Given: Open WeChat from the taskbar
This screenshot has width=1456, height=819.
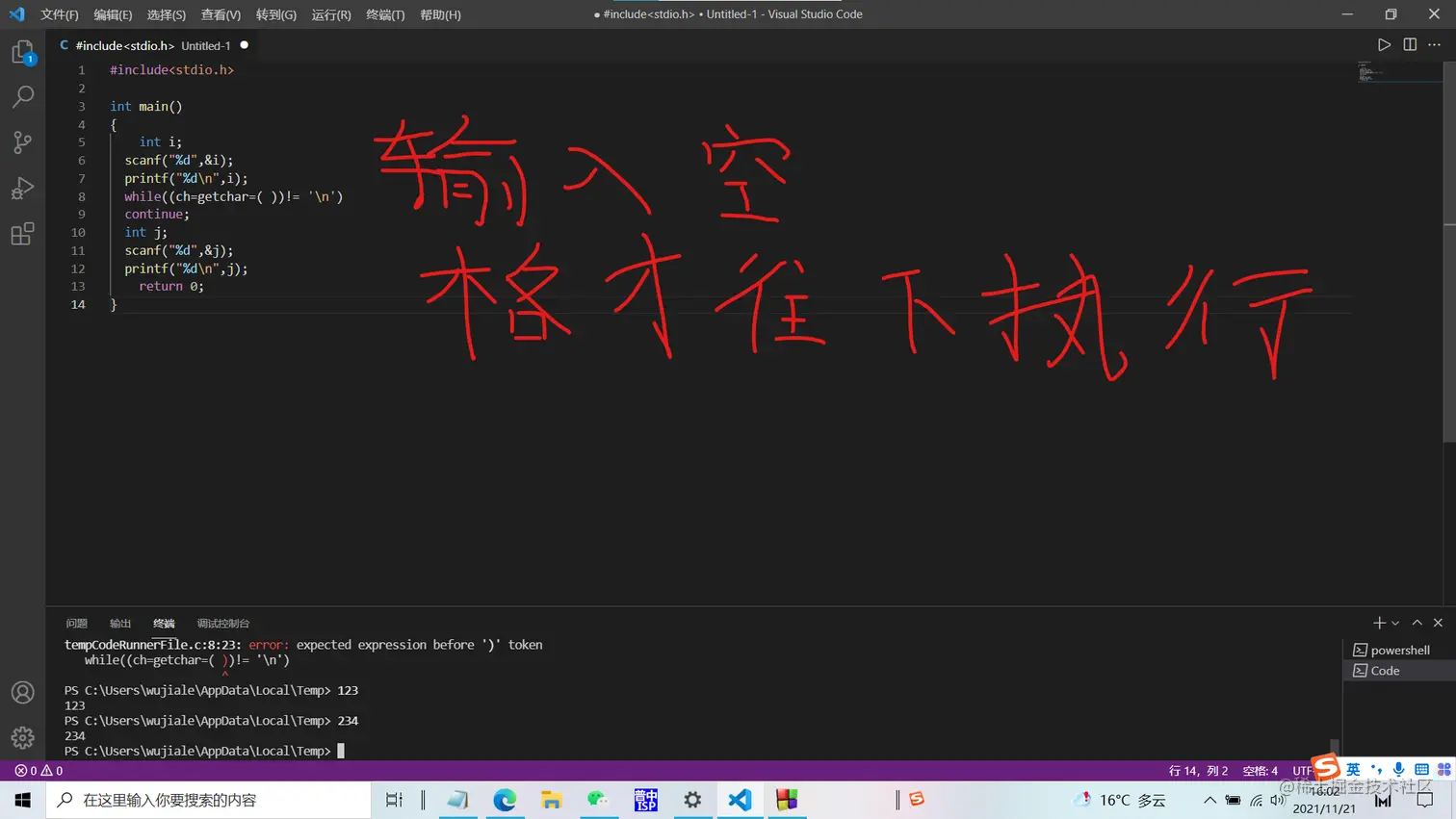Looking at the screenshot, I should point(598,800).
